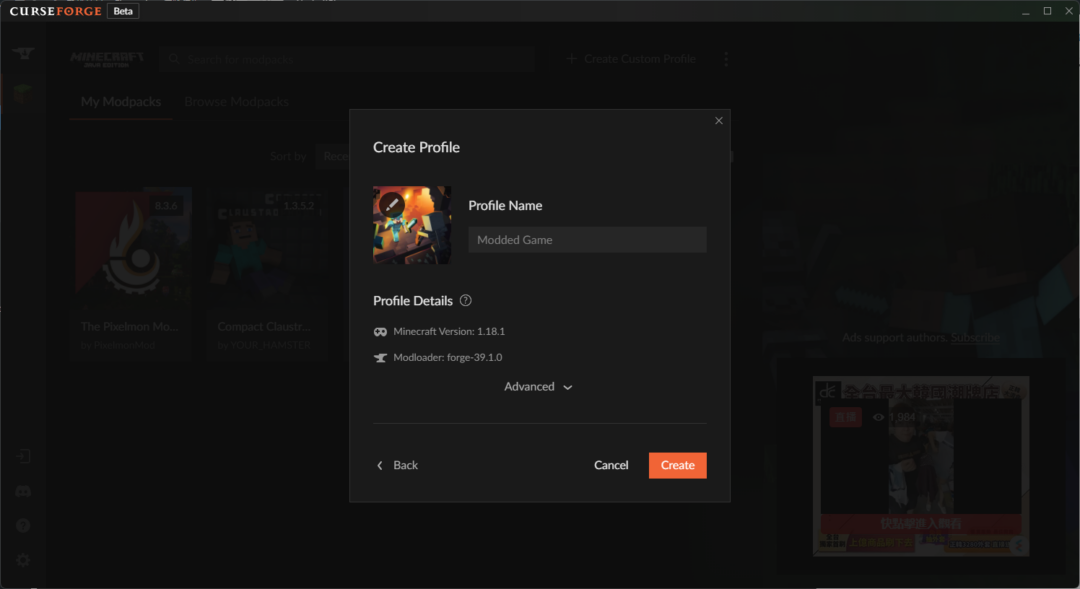
Task: Click the Minecraft Java Edition logo
Action: coord(107,59)
